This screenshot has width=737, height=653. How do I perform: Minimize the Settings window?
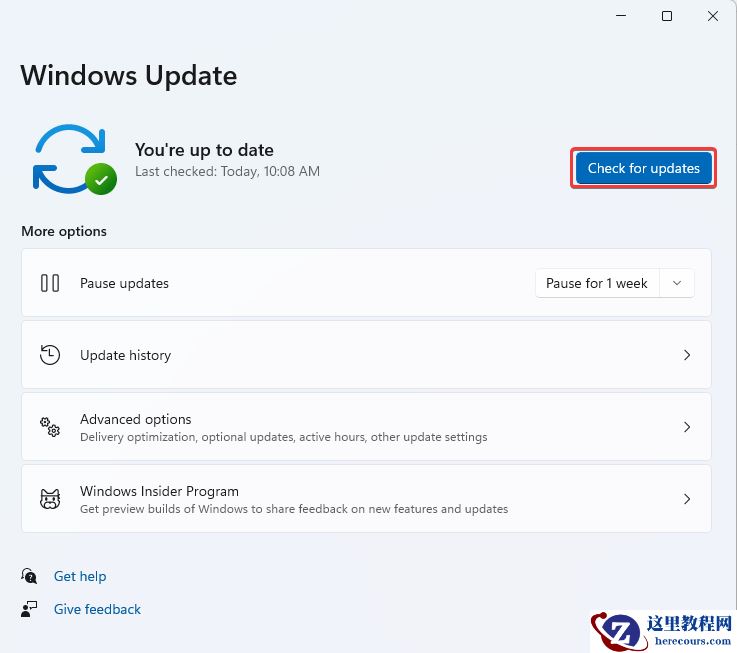coord(621,16)
